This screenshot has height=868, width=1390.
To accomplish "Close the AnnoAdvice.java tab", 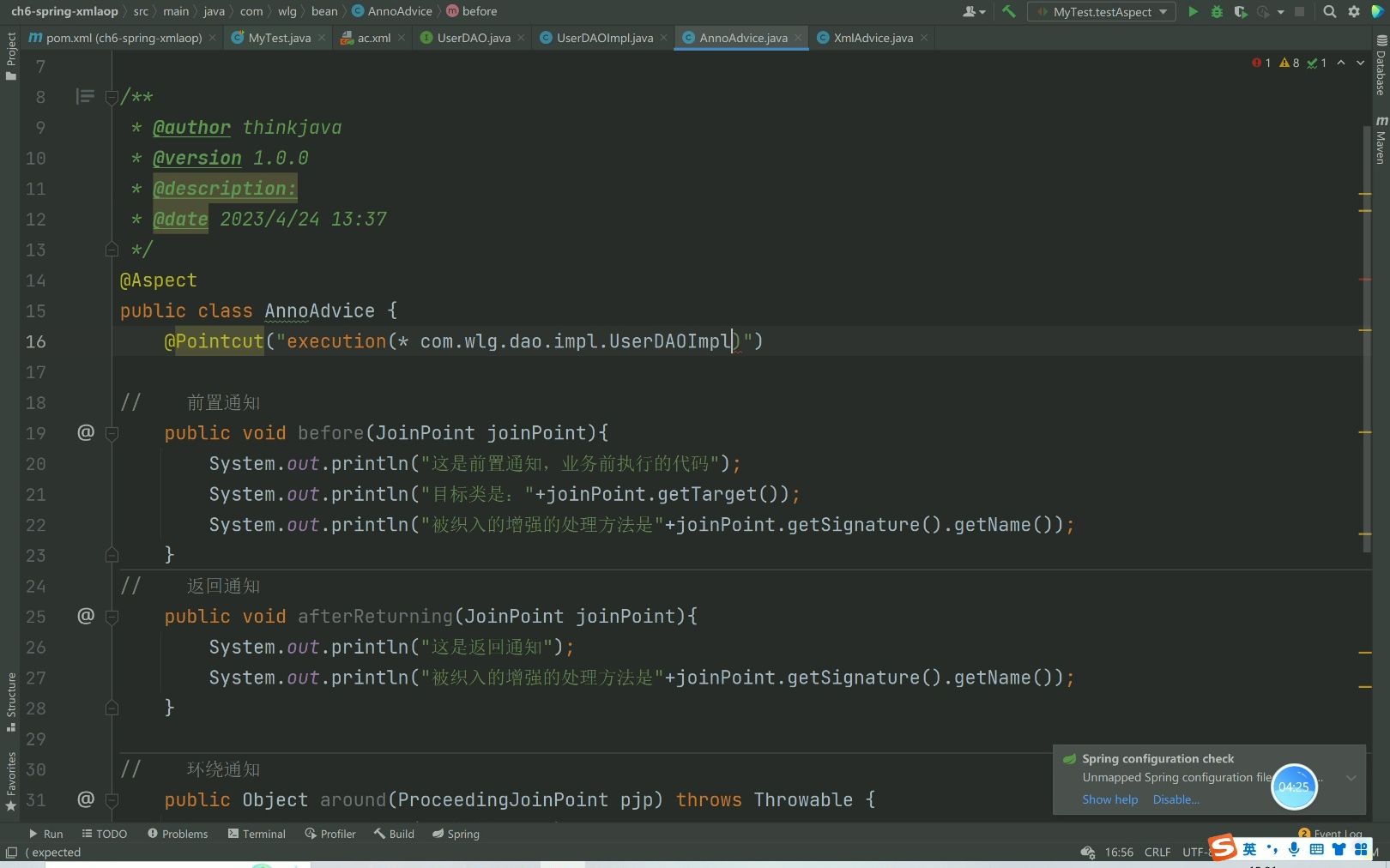I will 798,38.
